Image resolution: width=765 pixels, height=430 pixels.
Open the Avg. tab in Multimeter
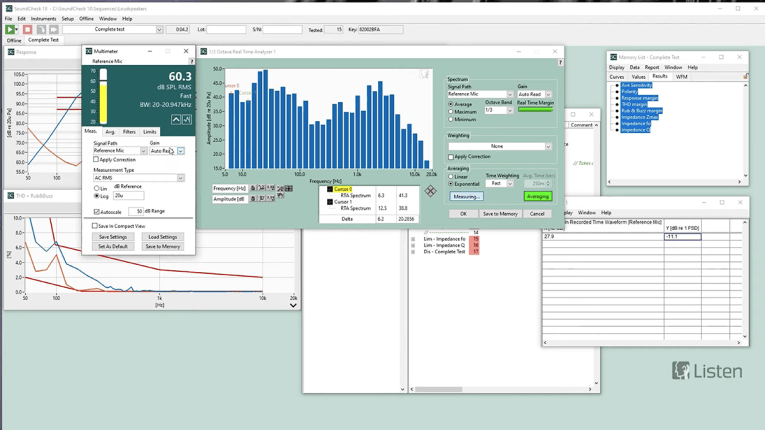110,132
